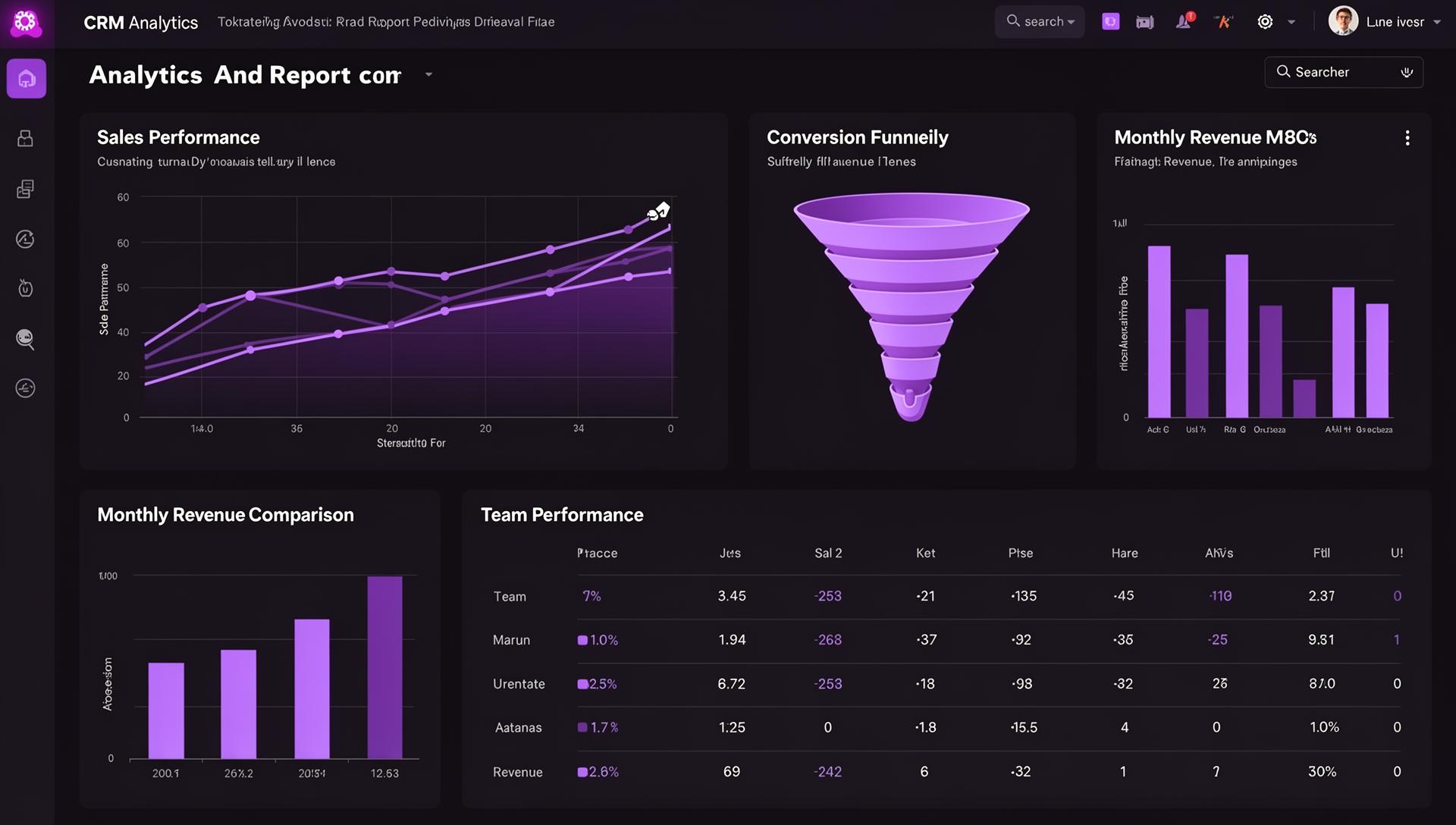Expand dropdown arrow next to settings gear

point(1291,22)
